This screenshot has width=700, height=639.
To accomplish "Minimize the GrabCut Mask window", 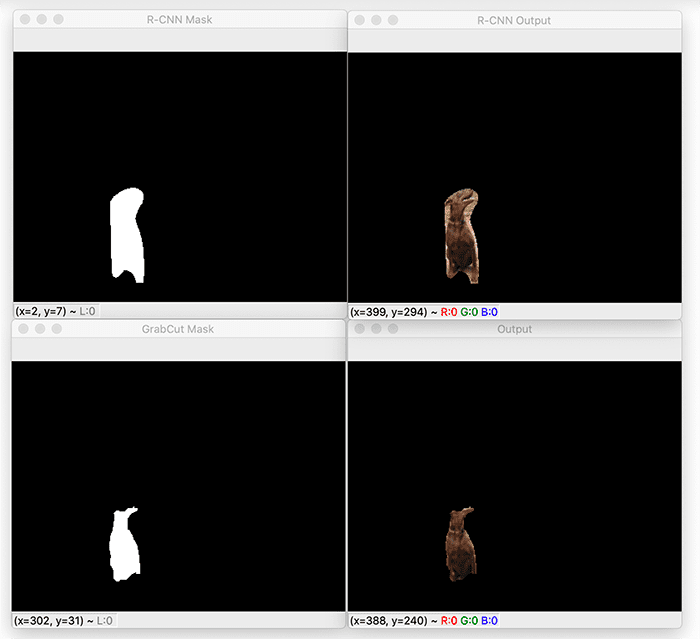I will point(40,328).
